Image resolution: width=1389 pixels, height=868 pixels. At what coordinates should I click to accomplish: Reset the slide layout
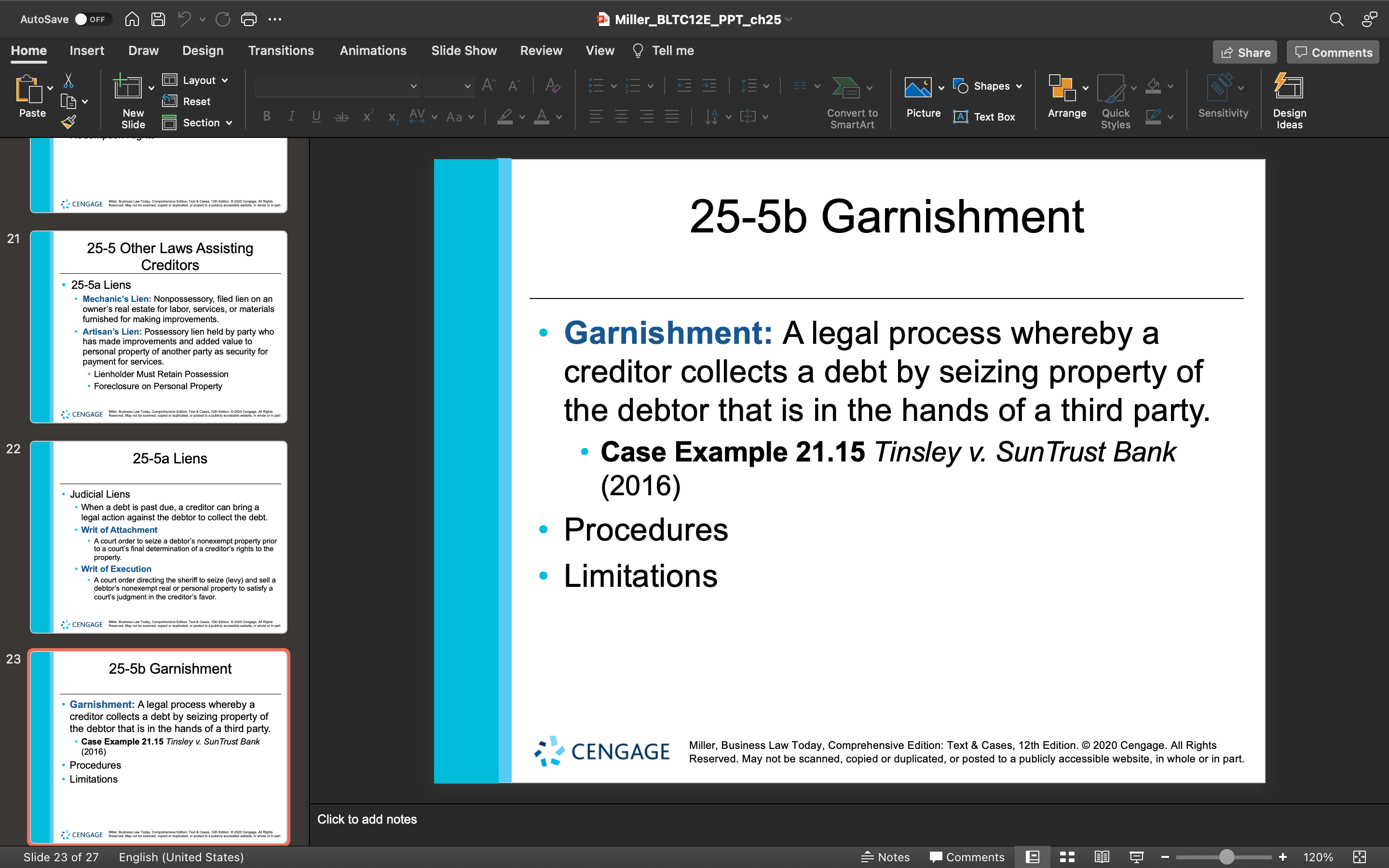click(x=187, y=101)
